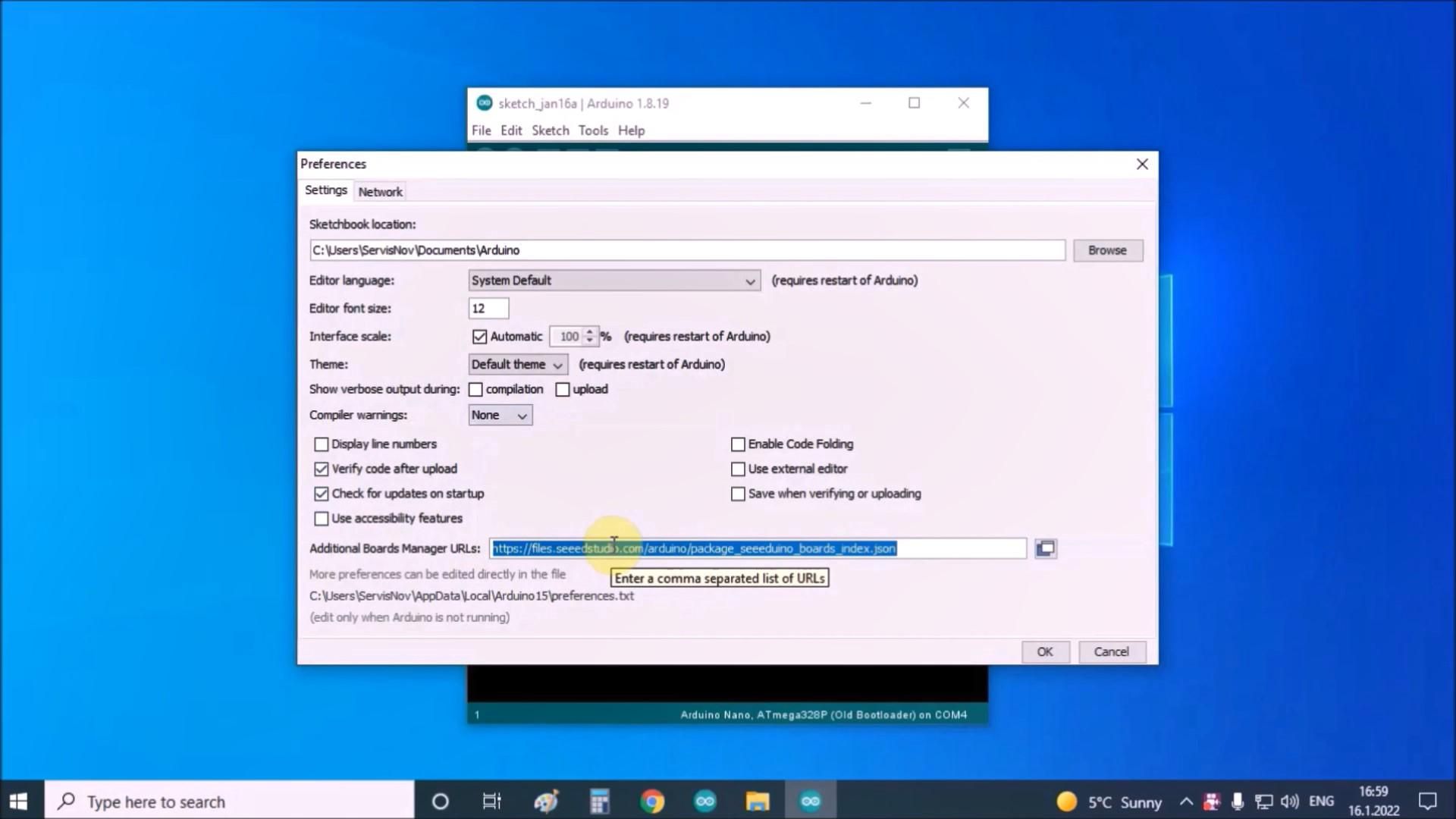Image resolution: width=1456 pixels, height=819 pixels.
Task: Open the Default theme dropdown
Action: [517, 365]
